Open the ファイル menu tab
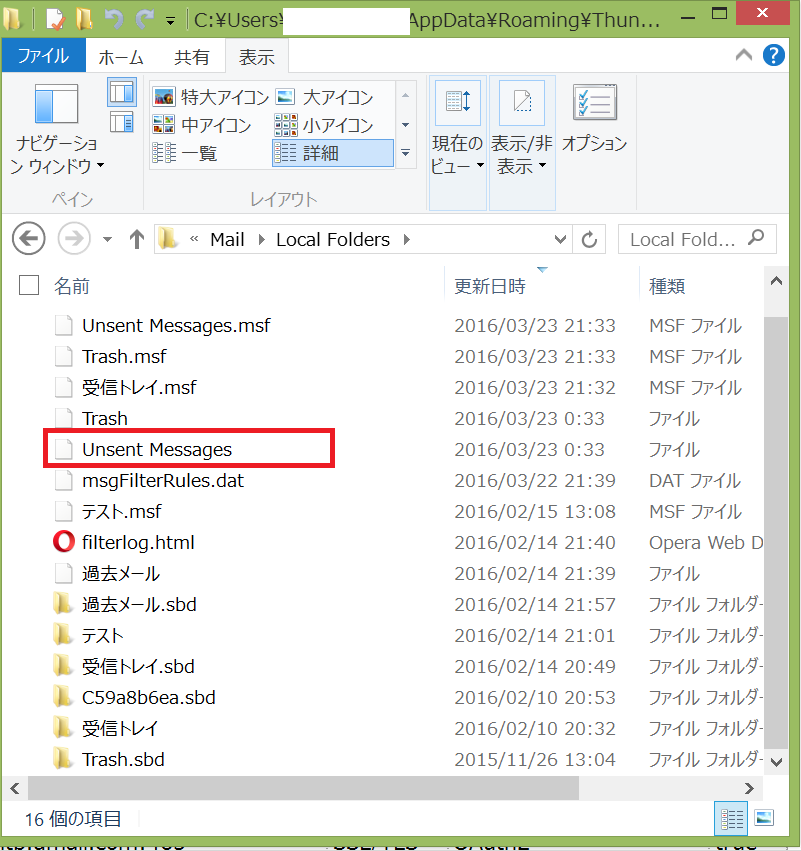 43,57
